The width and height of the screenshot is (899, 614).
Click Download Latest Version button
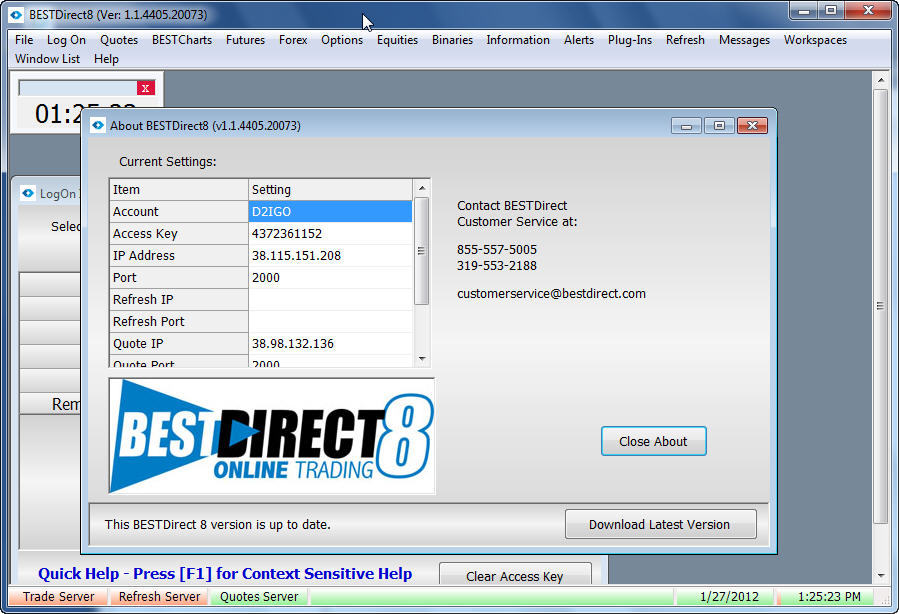tap(660, 525)
